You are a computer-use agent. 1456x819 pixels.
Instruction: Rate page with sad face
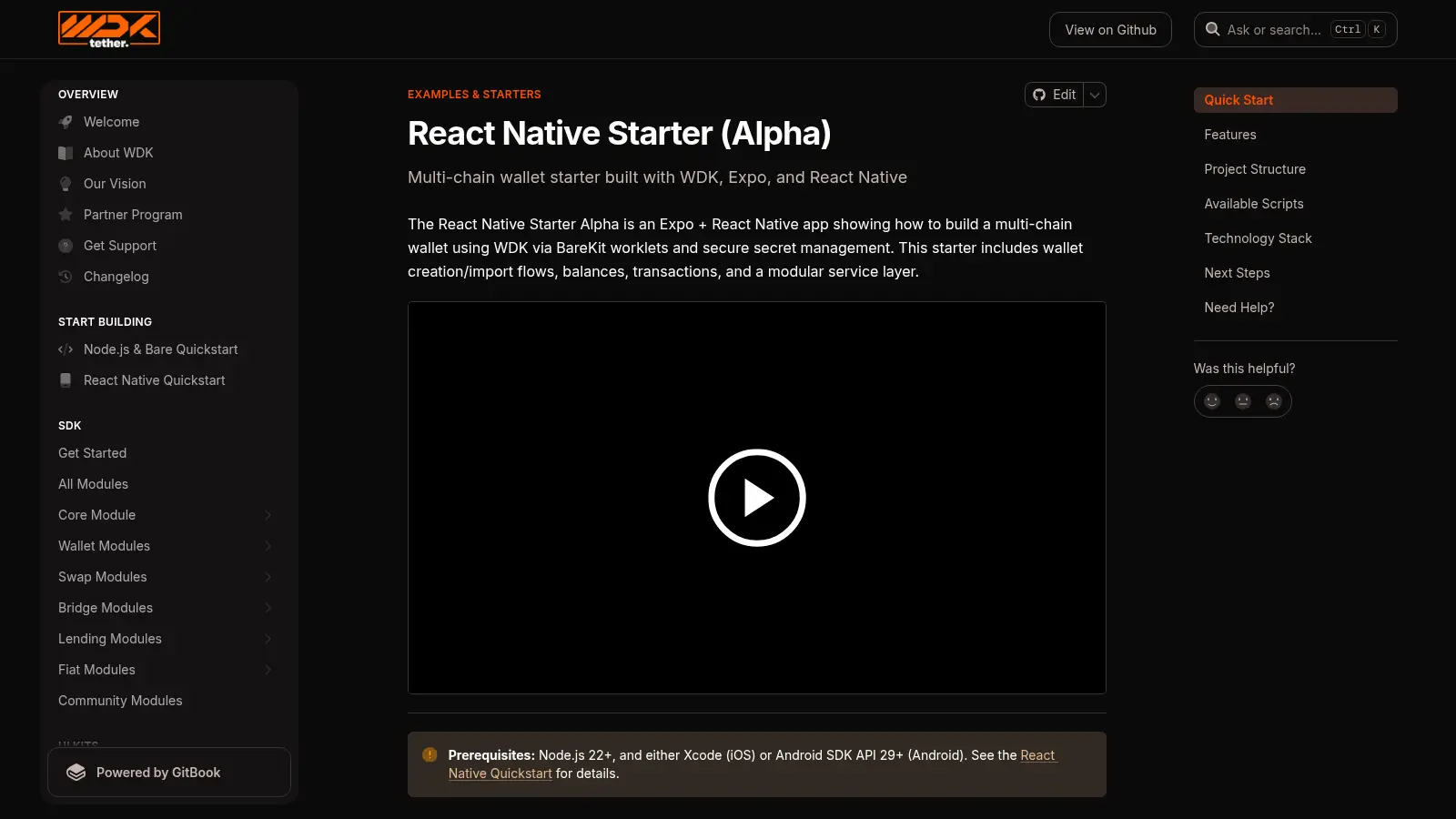pyautogui.click(x=1274, y=401)
